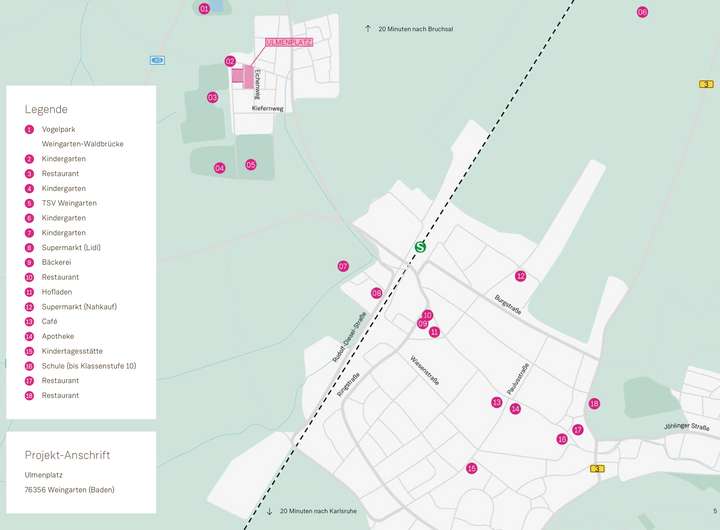Click the pink ULMENPLATZ label

click(x=289, y=42)
